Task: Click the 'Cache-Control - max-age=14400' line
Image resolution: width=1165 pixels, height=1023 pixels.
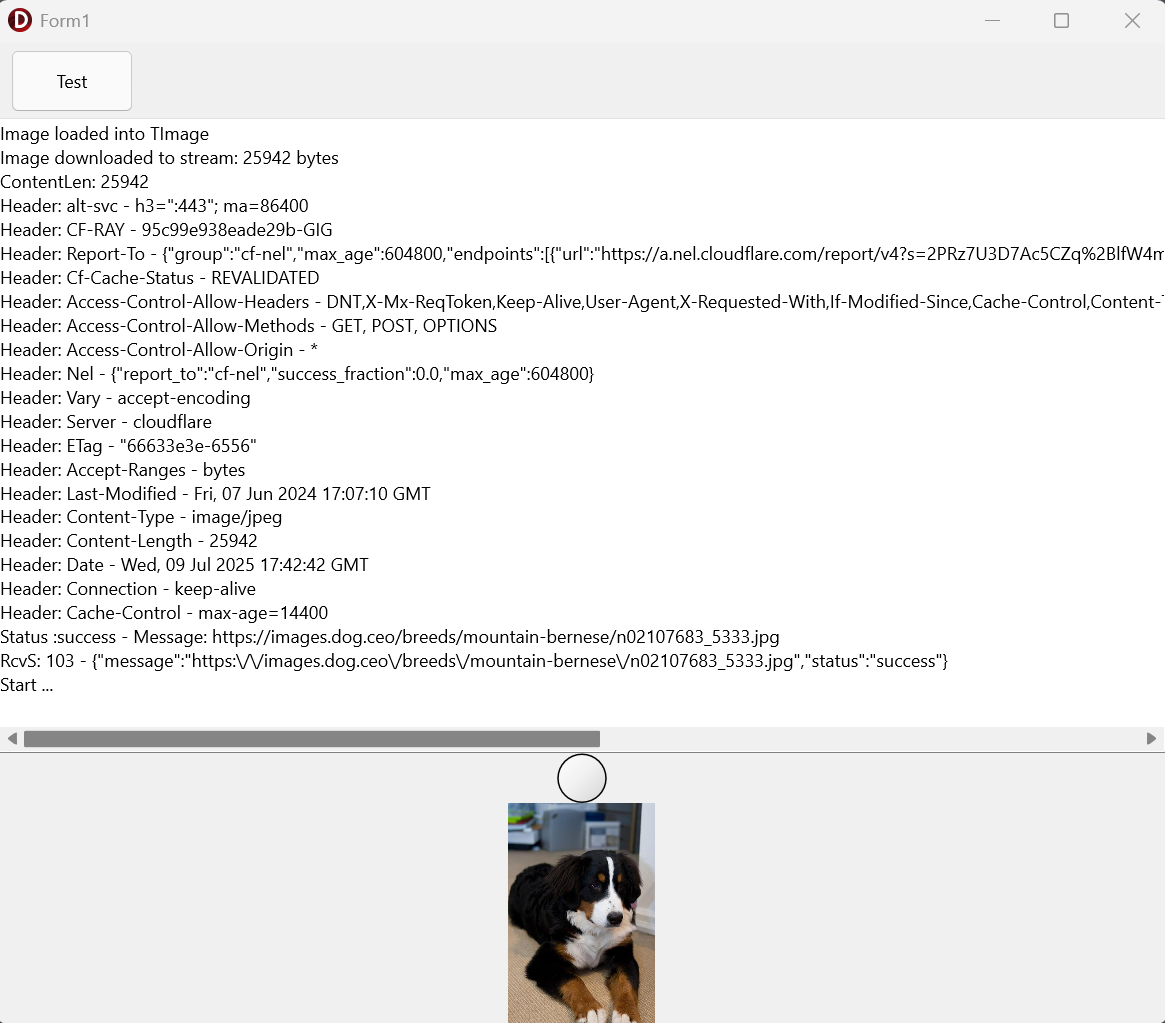Action: coord(164,613)
